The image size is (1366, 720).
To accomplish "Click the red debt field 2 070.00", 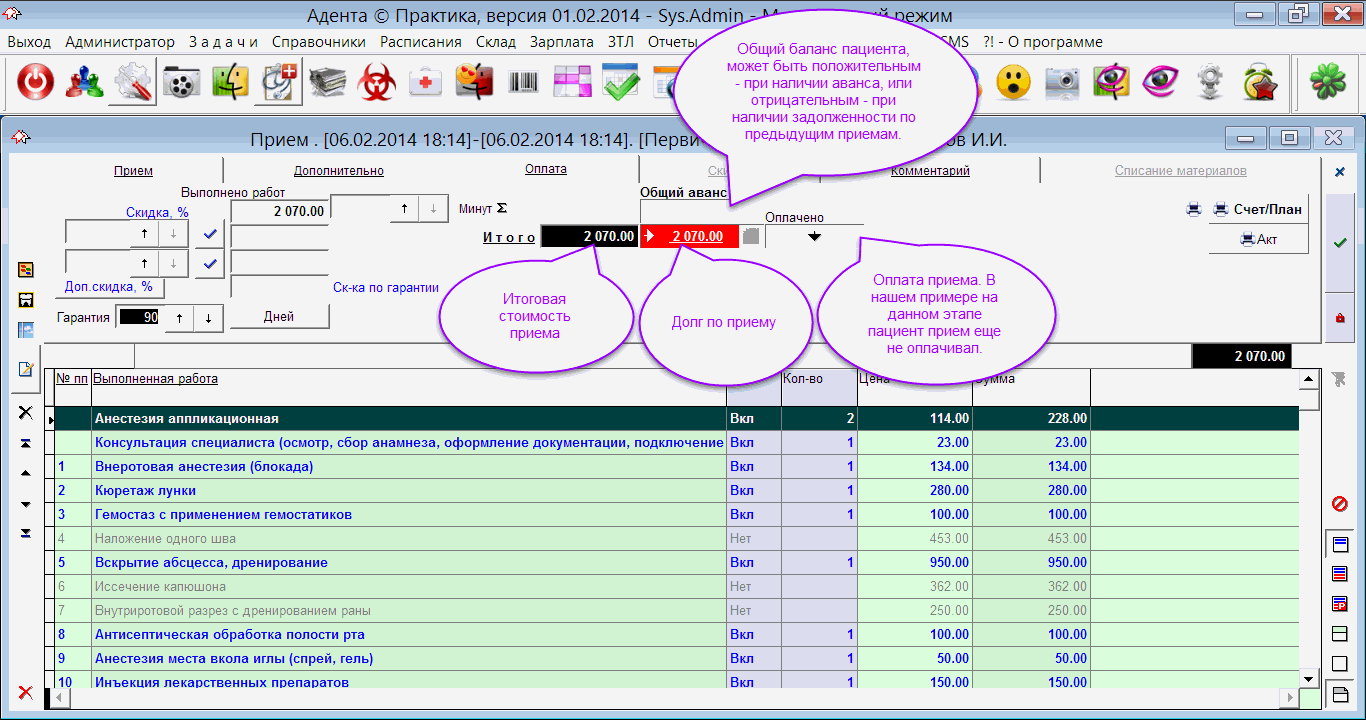I will tap(696, 237).
